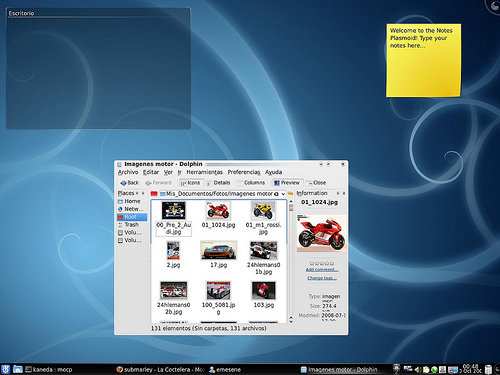Click the file list scrollbar up arrow

[x=291, y=202]
